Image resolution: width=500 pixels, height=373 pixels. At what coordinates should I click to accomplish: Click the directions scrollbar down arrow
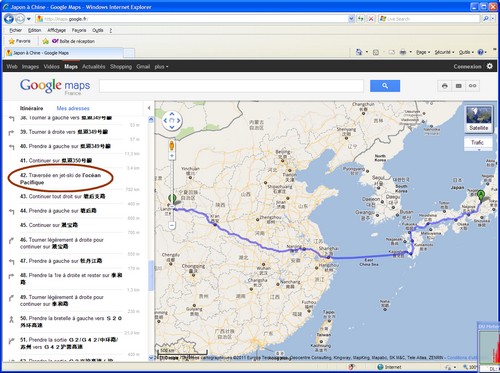click(x=151, y=358)
